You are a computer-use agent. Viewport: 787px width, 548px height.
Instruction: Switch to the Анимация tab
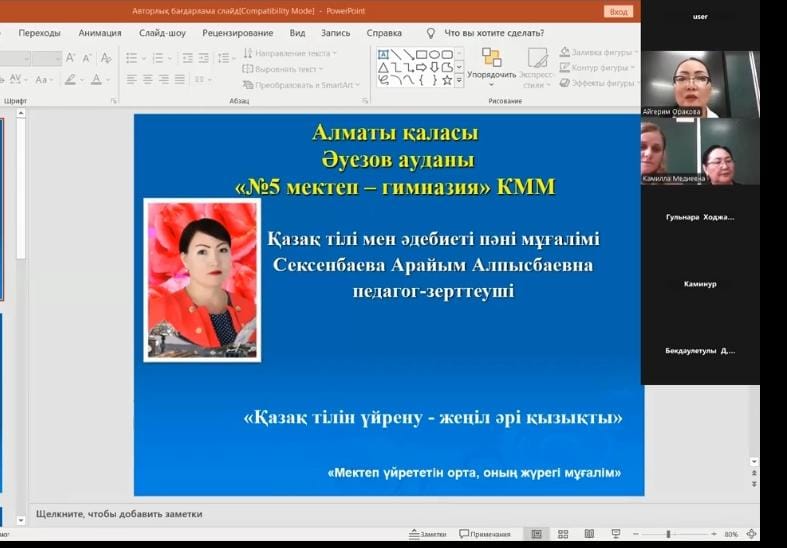[99, 33]
